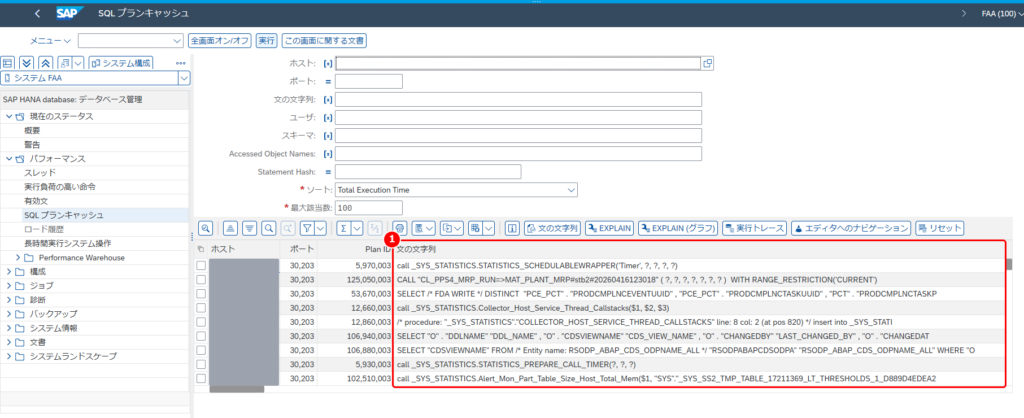Screen dimensions: 1024x418
Task: Select checkbox for Plan ID 106,880,003 row
Action: pyautogui.click(x=201, y=350)
